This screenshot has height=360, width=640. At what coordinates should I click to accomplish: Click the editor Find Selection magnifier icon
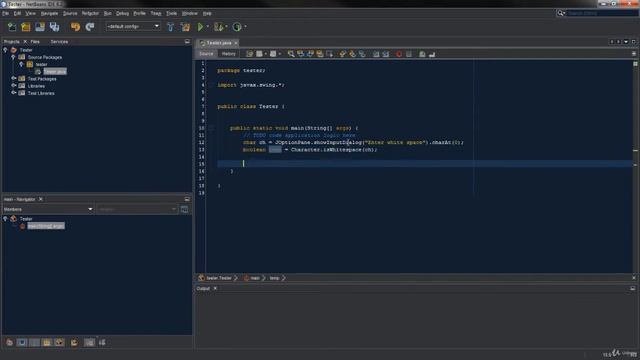tap(291, 54)
